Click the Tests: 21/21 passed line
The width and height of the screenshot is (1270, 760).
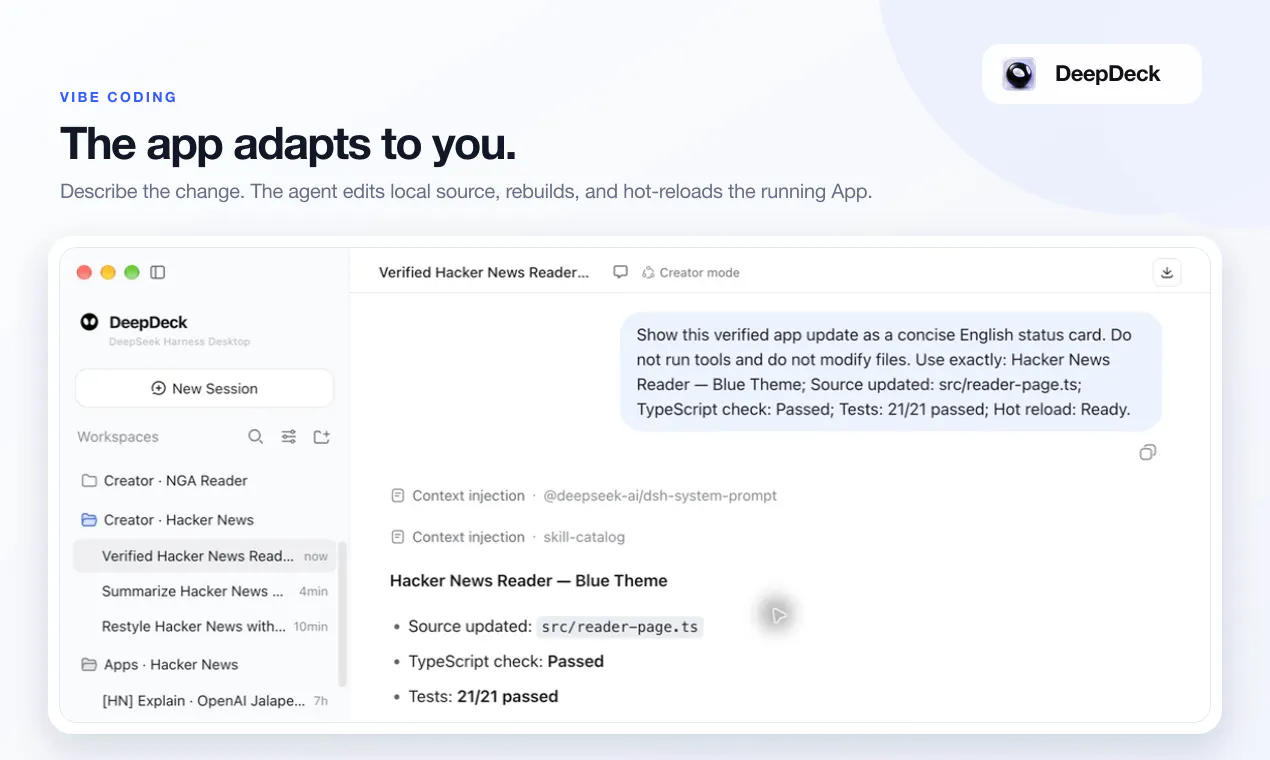483,696
